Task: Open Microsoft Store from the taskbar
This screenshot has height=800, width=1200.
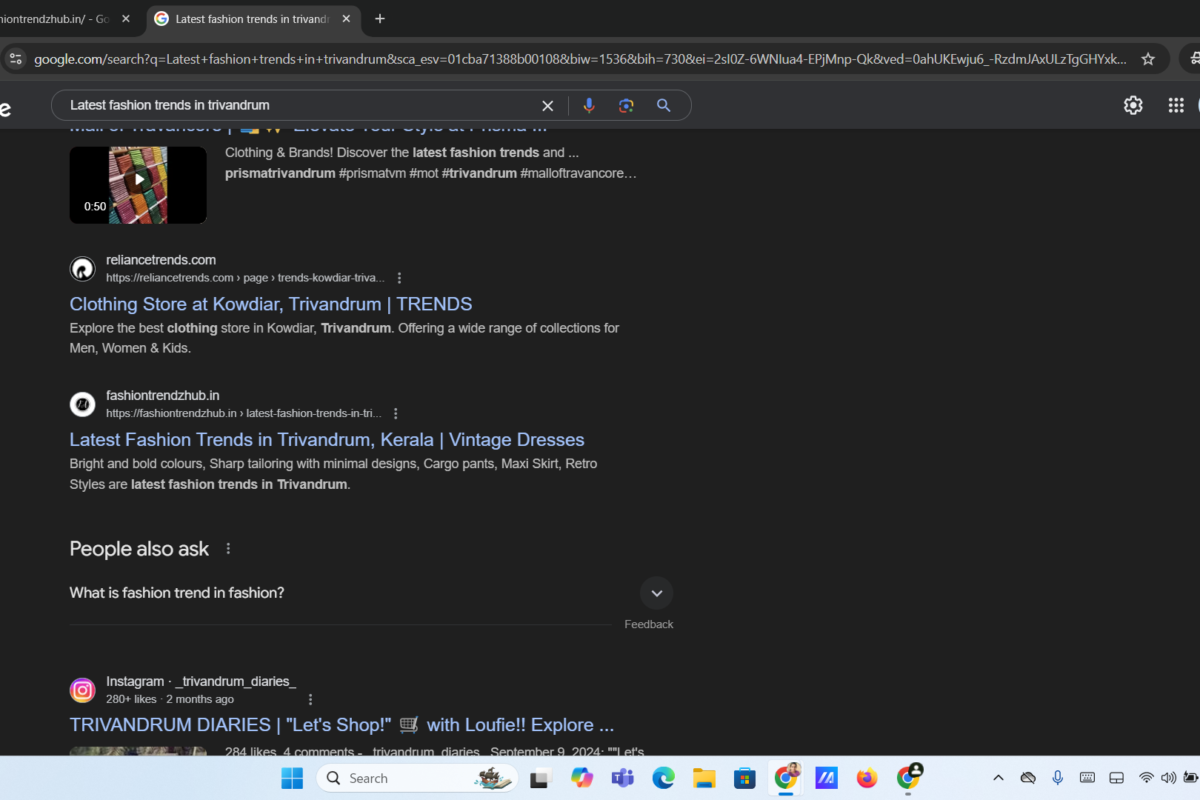Action: point(745,778)
